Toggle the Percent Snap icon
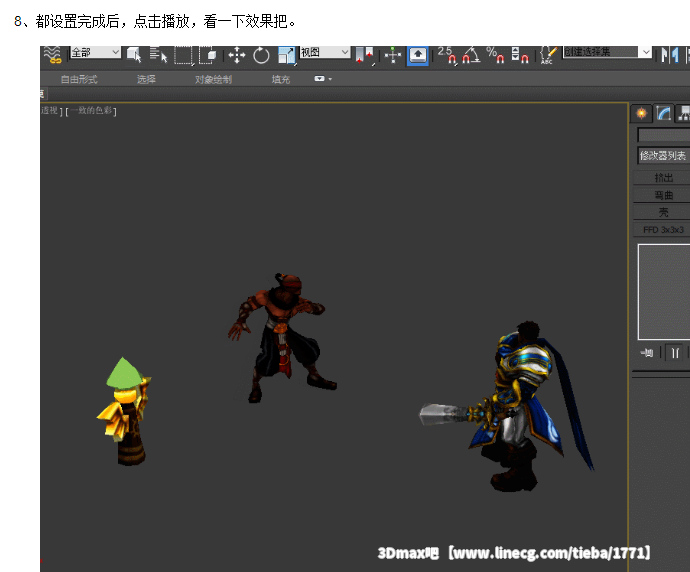Image resolution: width=690 pixels, height=572 pixels. click(x=495, y=55)
